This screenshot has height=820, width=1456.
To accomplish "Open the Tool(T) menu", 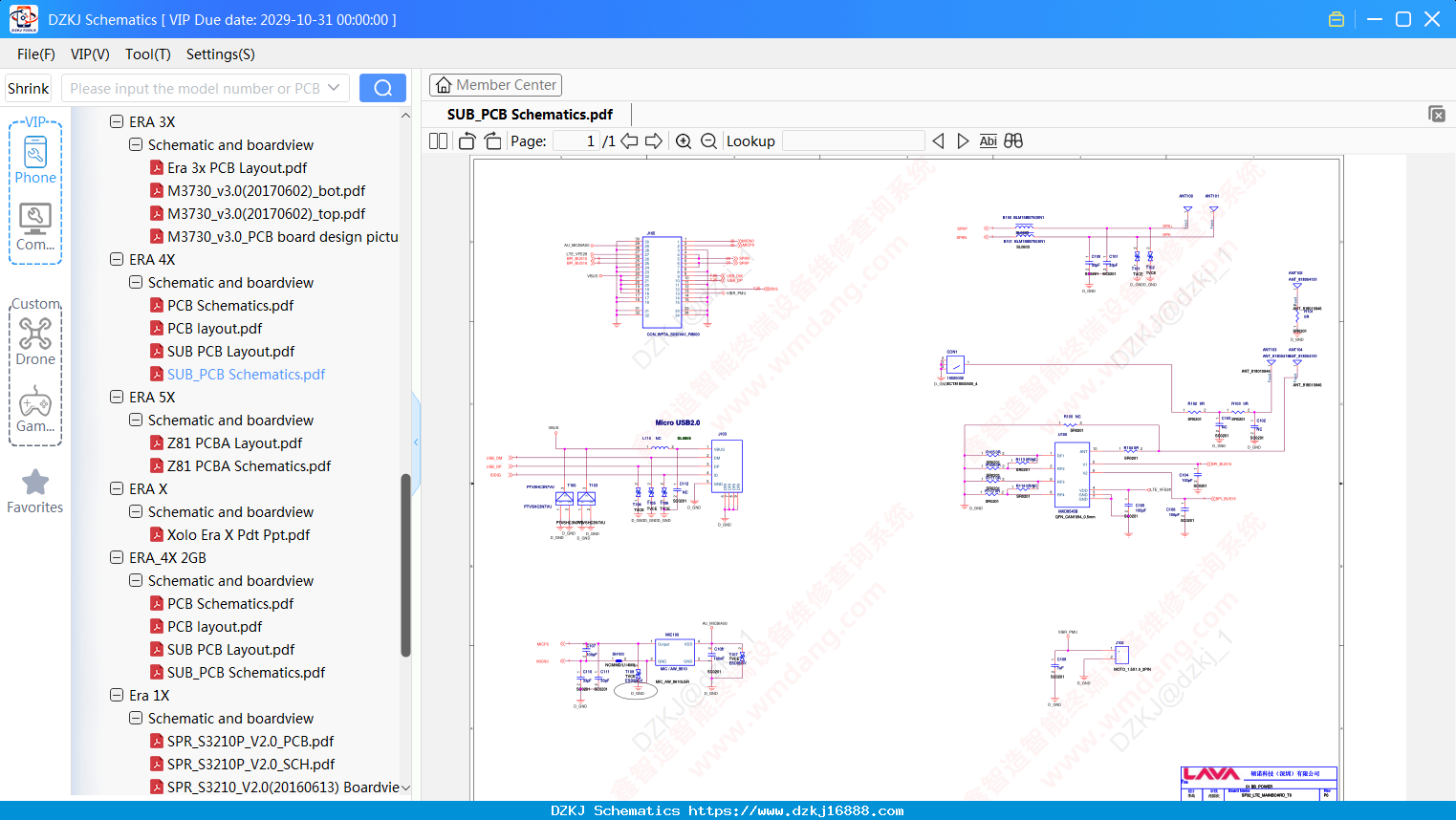I will click(x=148, y=54).
